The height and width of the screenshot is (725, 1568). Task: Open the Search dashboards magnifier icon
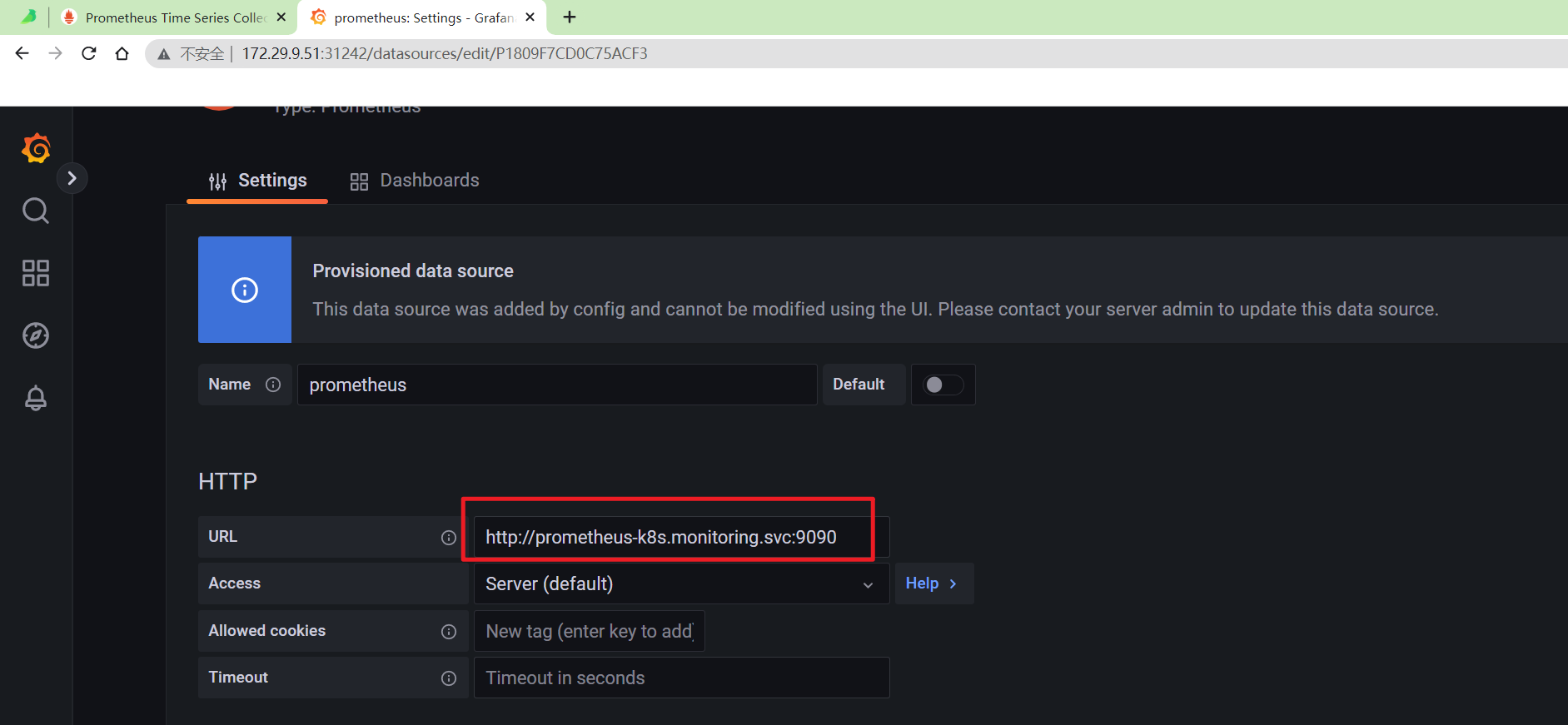coord(35,211)
